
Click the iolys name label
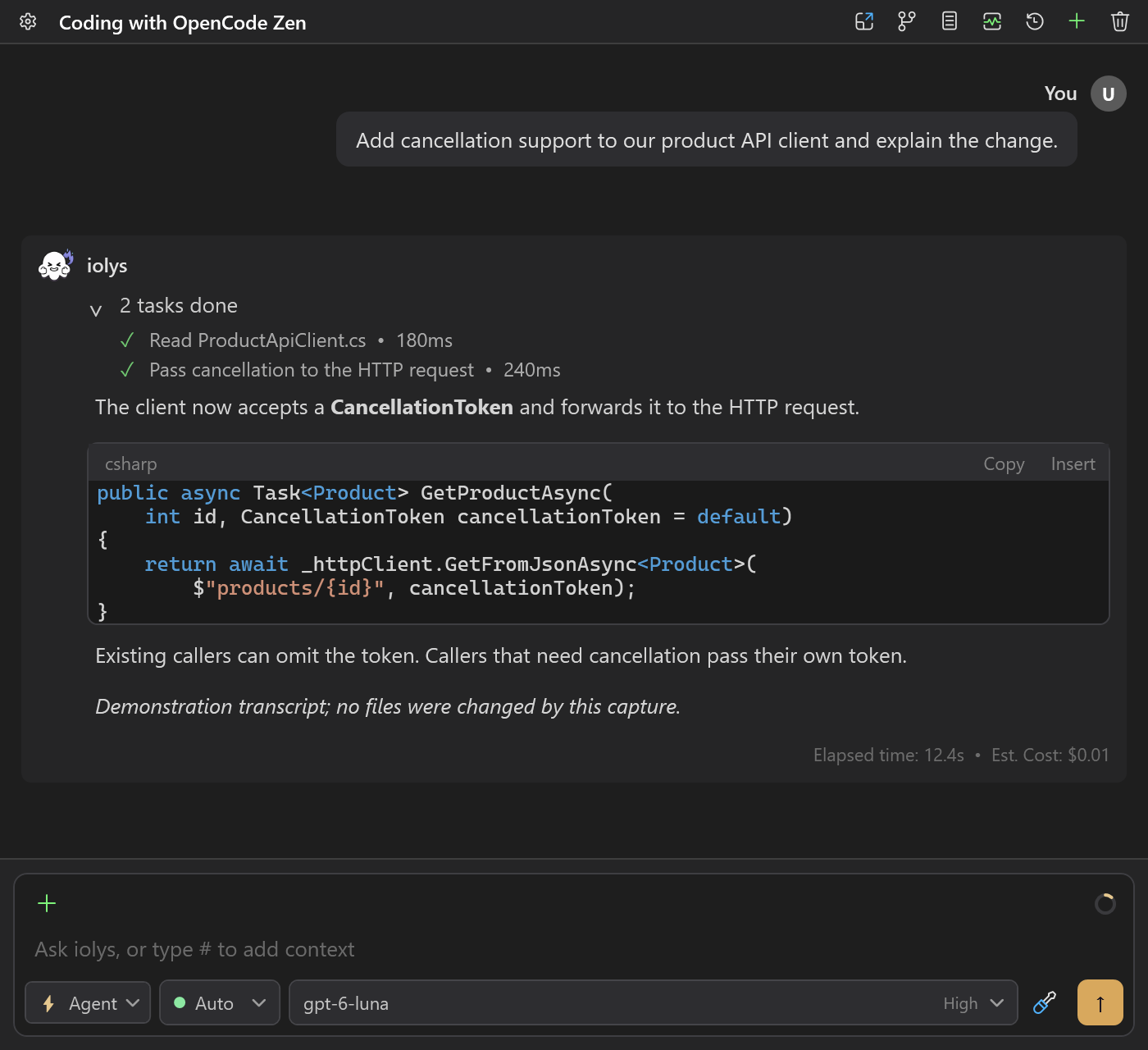(x=107, y=265)
